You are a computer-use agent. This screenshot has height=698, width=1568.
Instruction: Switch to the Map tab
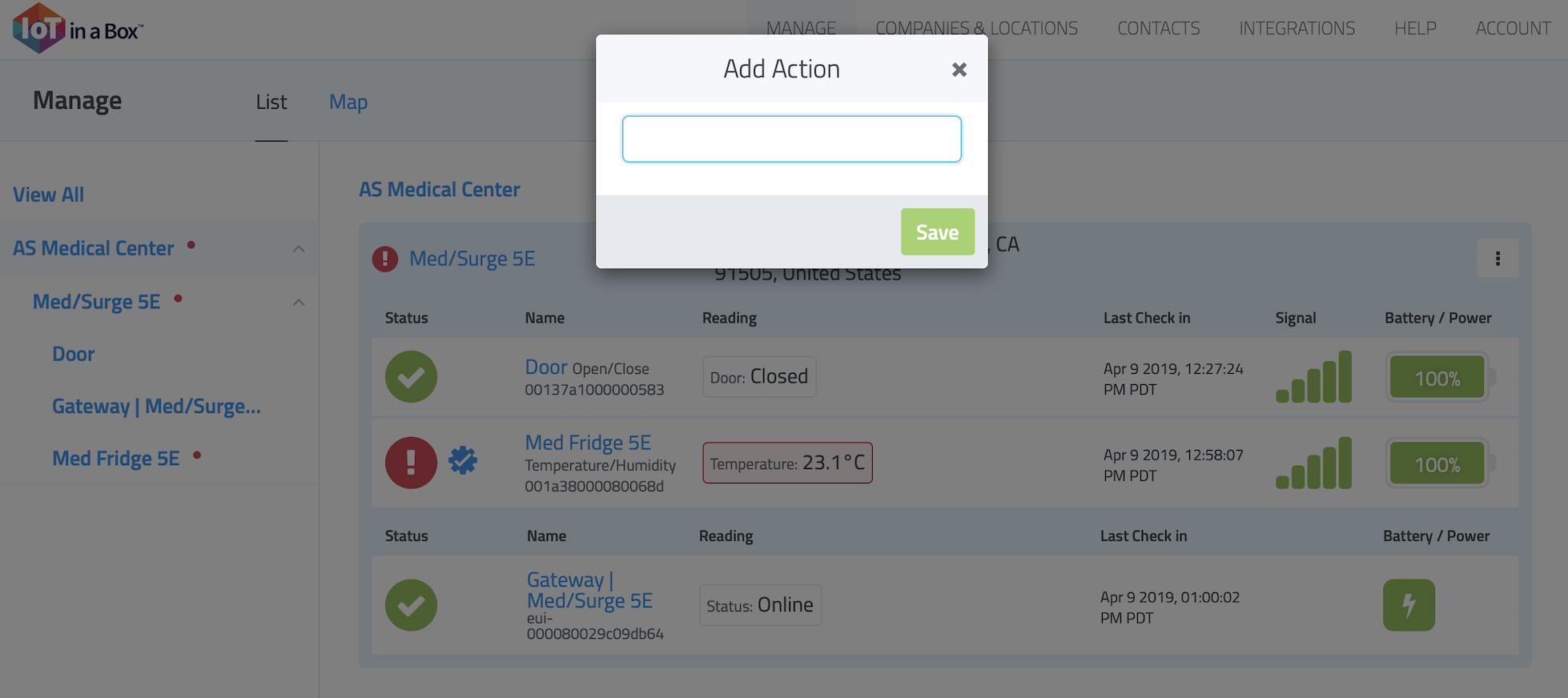pos(348,102)
